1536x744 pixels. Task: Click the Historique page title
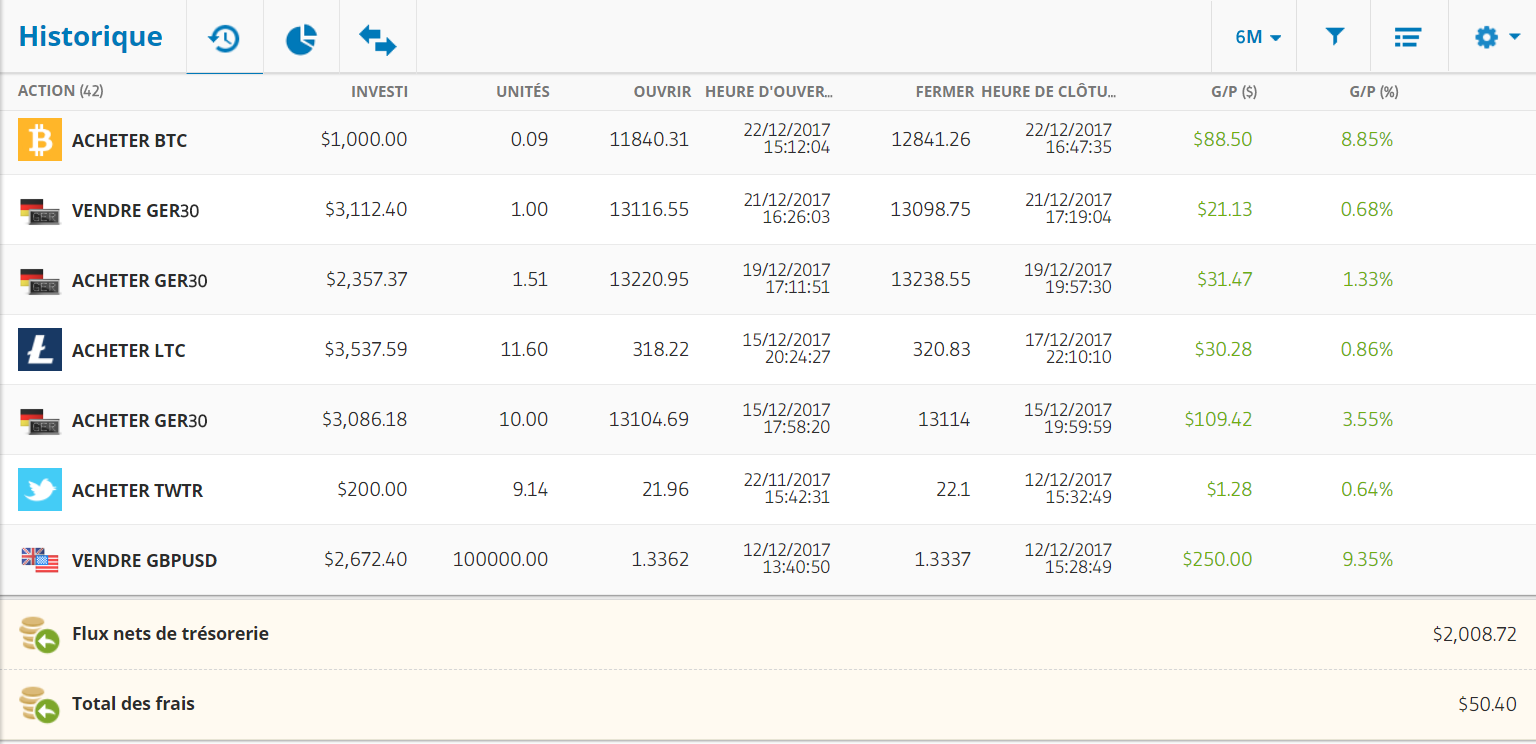click(90, 36)
